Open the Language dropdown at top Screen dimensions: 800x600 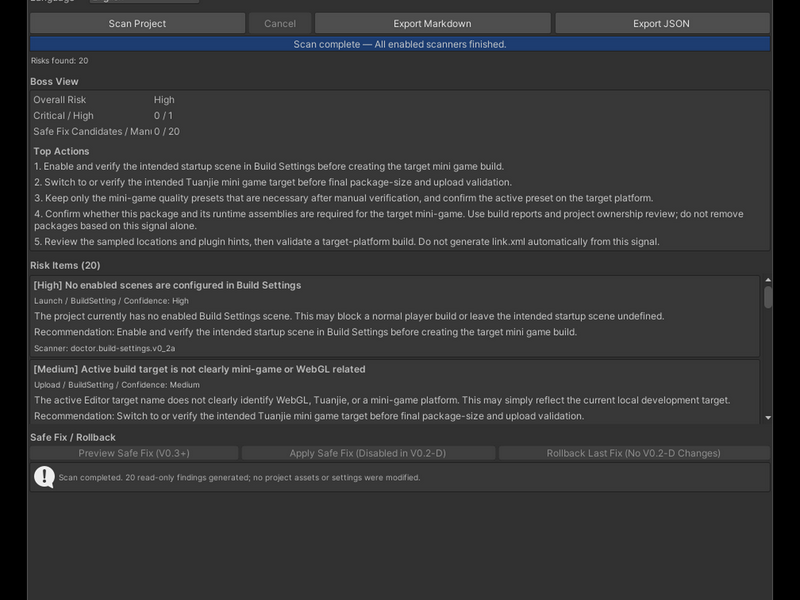tap(144, 2)
